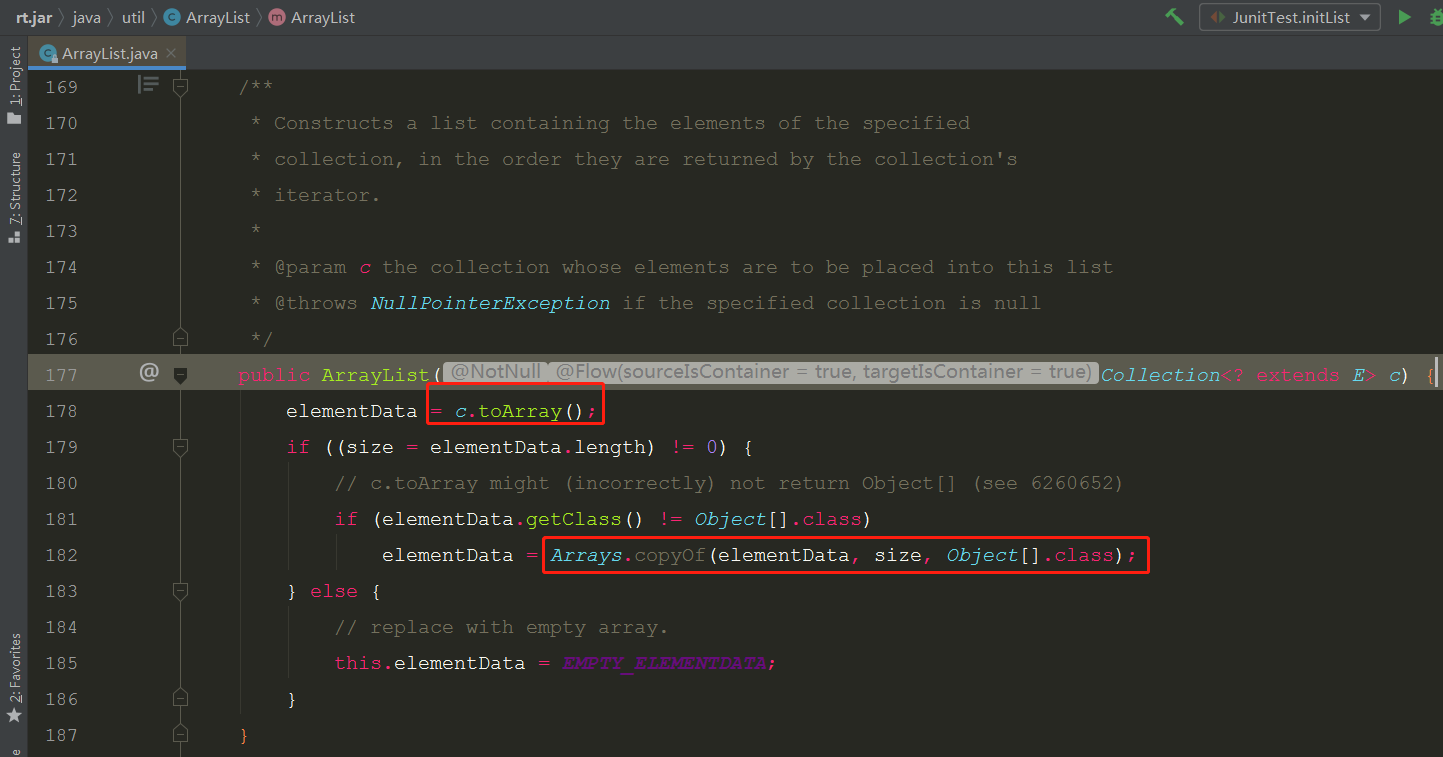Open the JunitTest.initList run configuration dropdown

pyautogui.click(x=1289, y=17)
